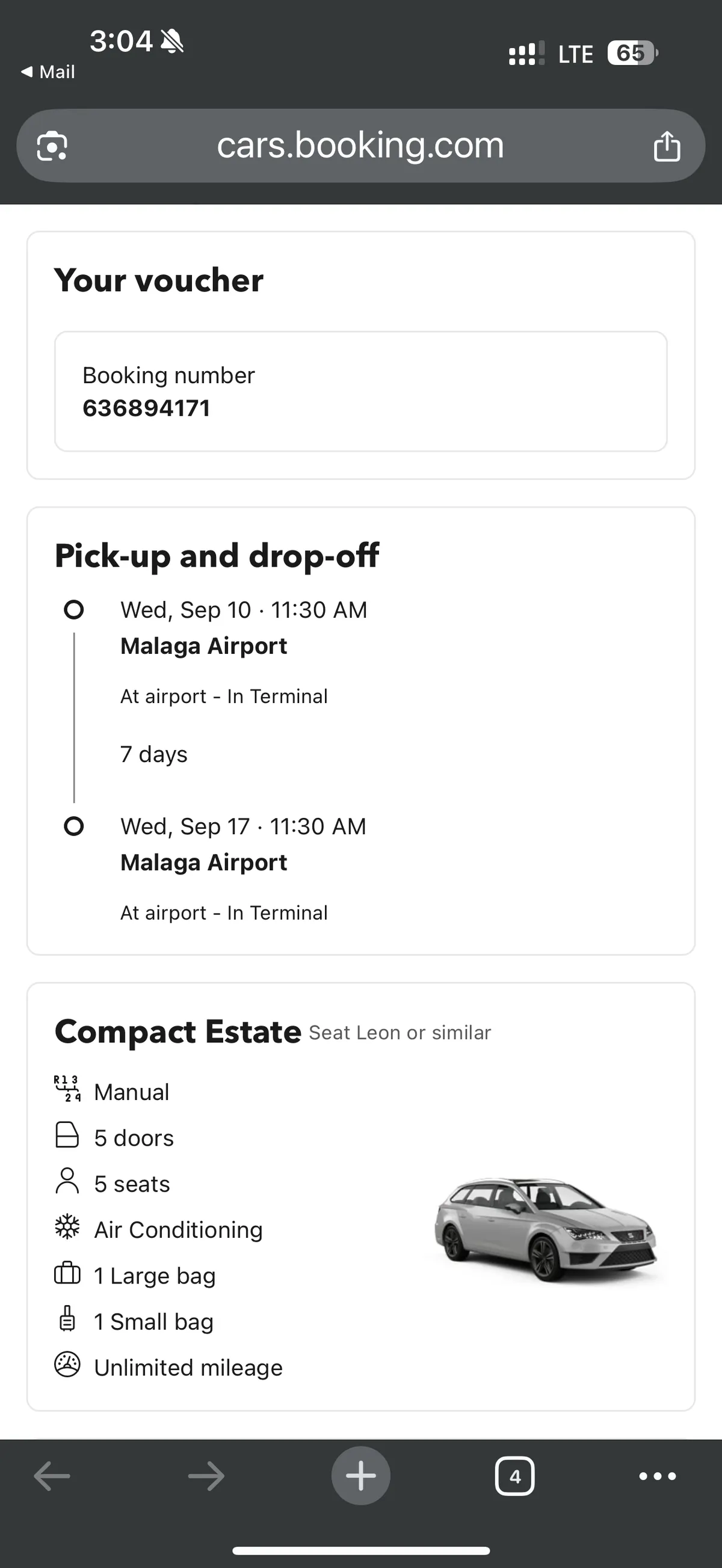Tap the cars.booking.com address field
This screenshot has width=722, height=1568.
click(x=360, y=146)
